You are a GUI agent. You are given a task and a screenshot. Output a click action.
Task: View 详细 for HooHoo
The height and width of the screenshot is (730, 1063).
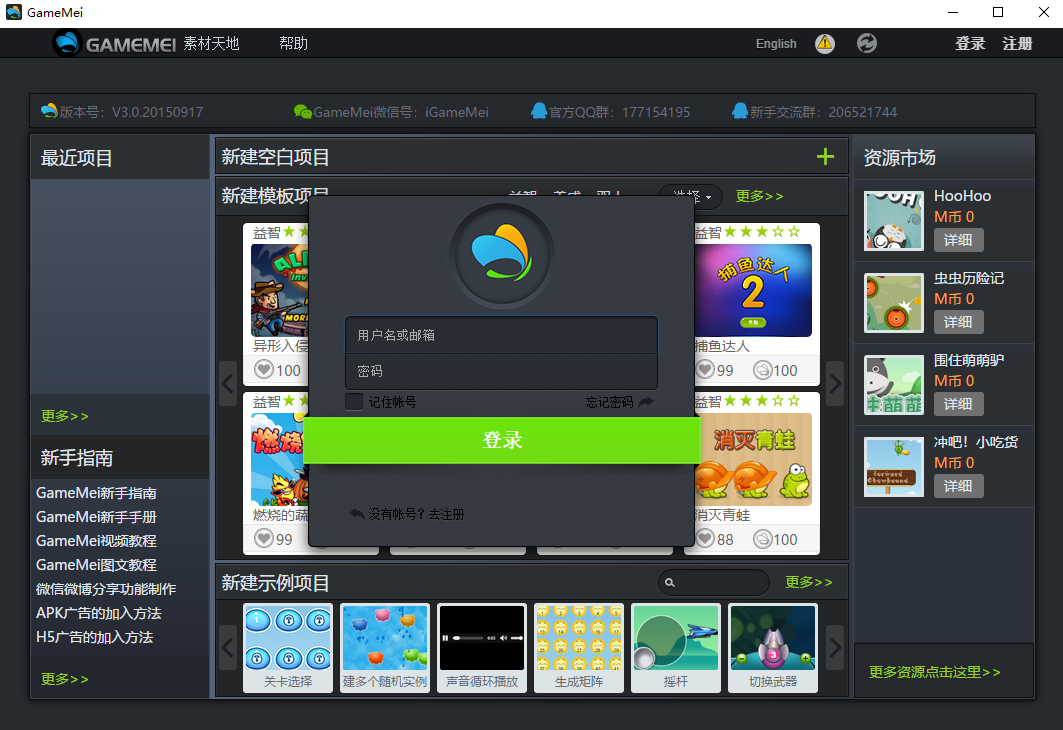coord(958,240)
